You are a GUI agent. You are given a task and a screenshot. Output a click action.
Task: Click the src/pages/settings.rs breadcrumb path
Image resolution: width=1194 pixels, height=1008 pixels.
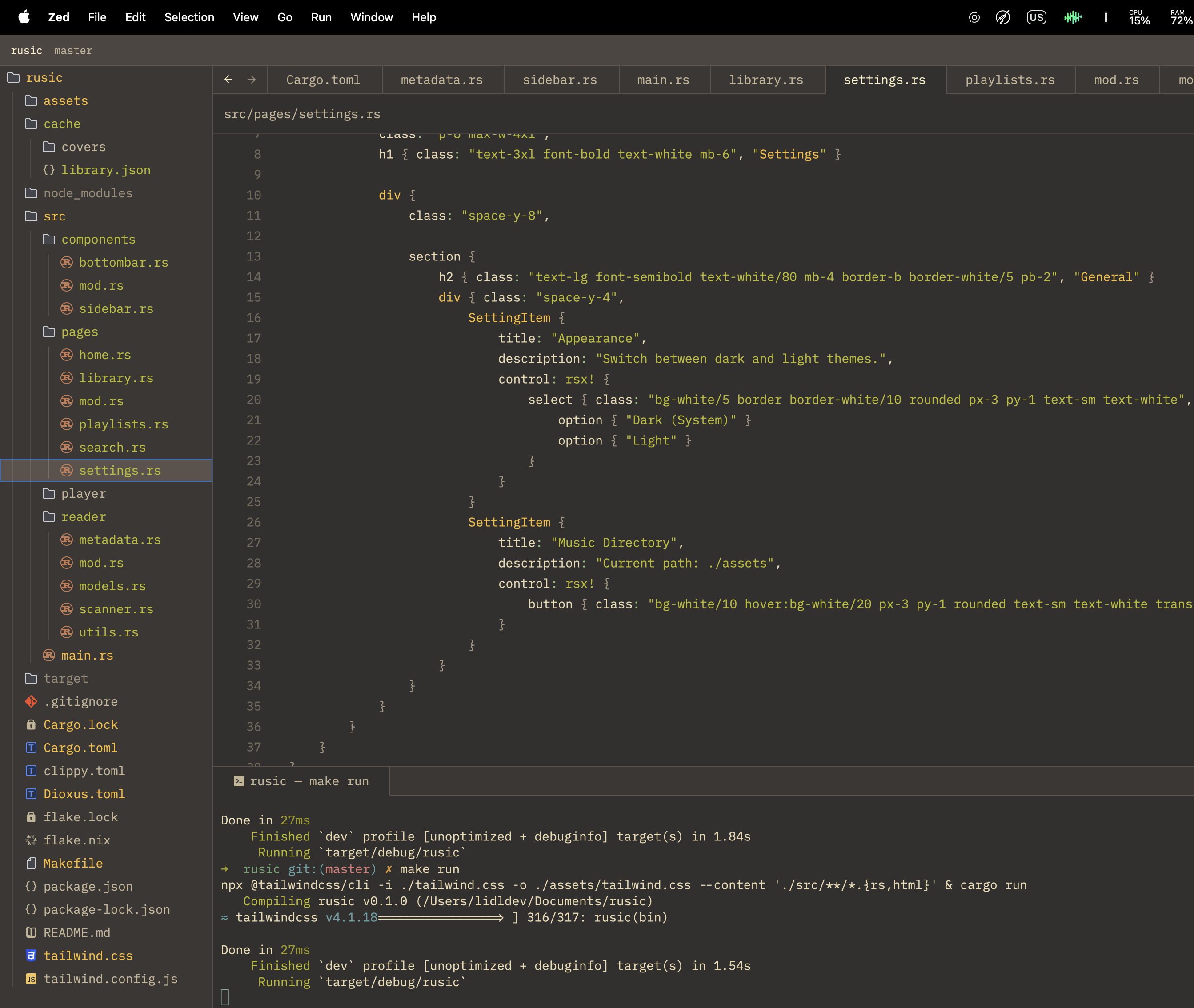click(x=302, y=114)
